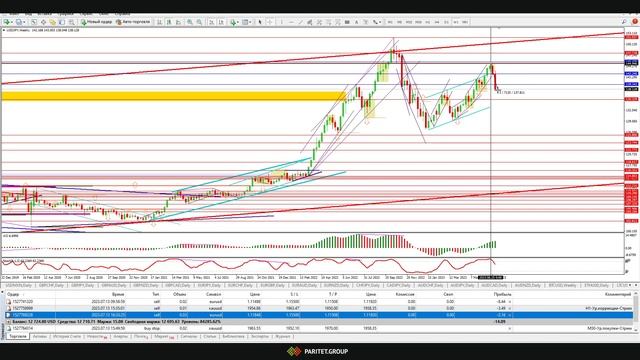Select the xauusd sell order priced 1954.86
The height and width of the screenshot is (360, 640).
click(318, 308)
